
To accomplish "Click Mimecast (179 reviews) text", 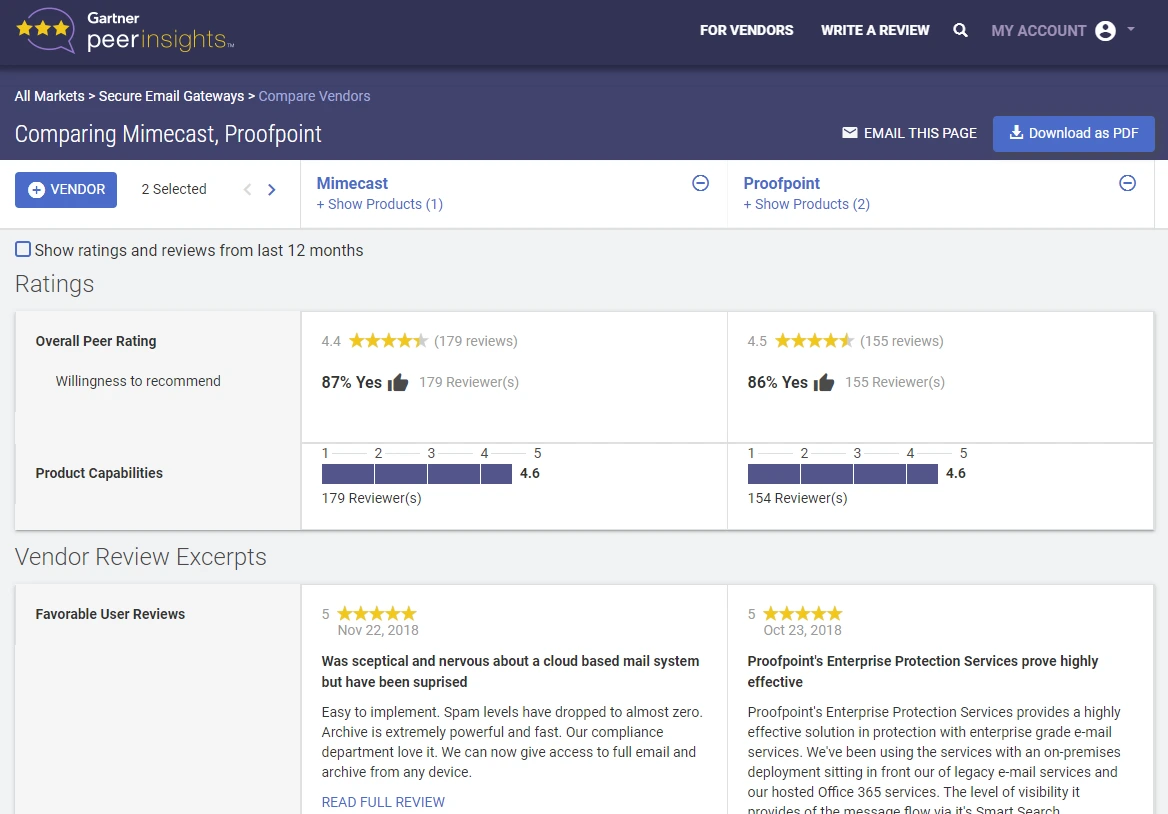I will coord(475,341).
